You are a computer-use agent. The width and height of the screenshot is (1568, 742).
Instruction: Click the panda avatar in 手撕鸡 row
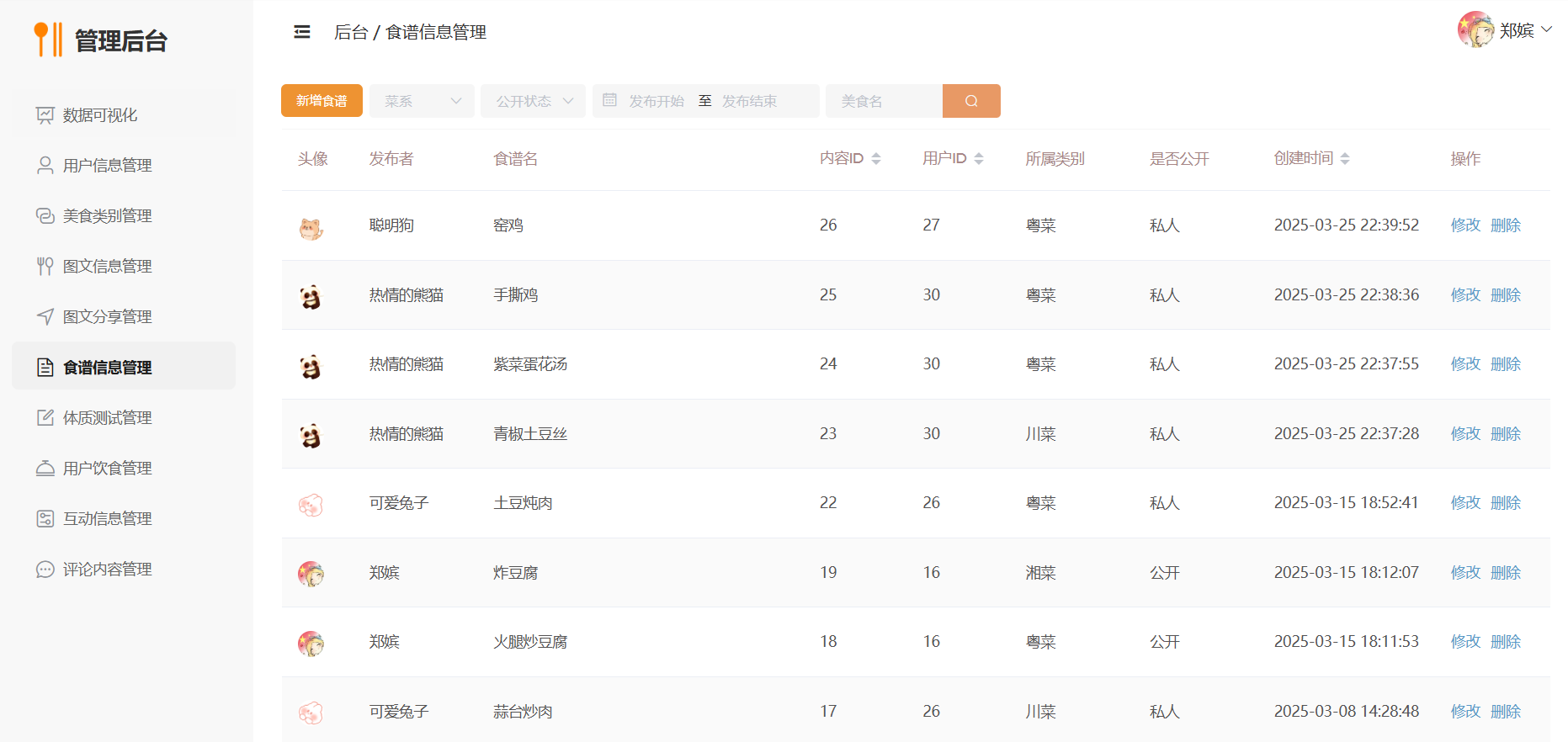[311, 297]
